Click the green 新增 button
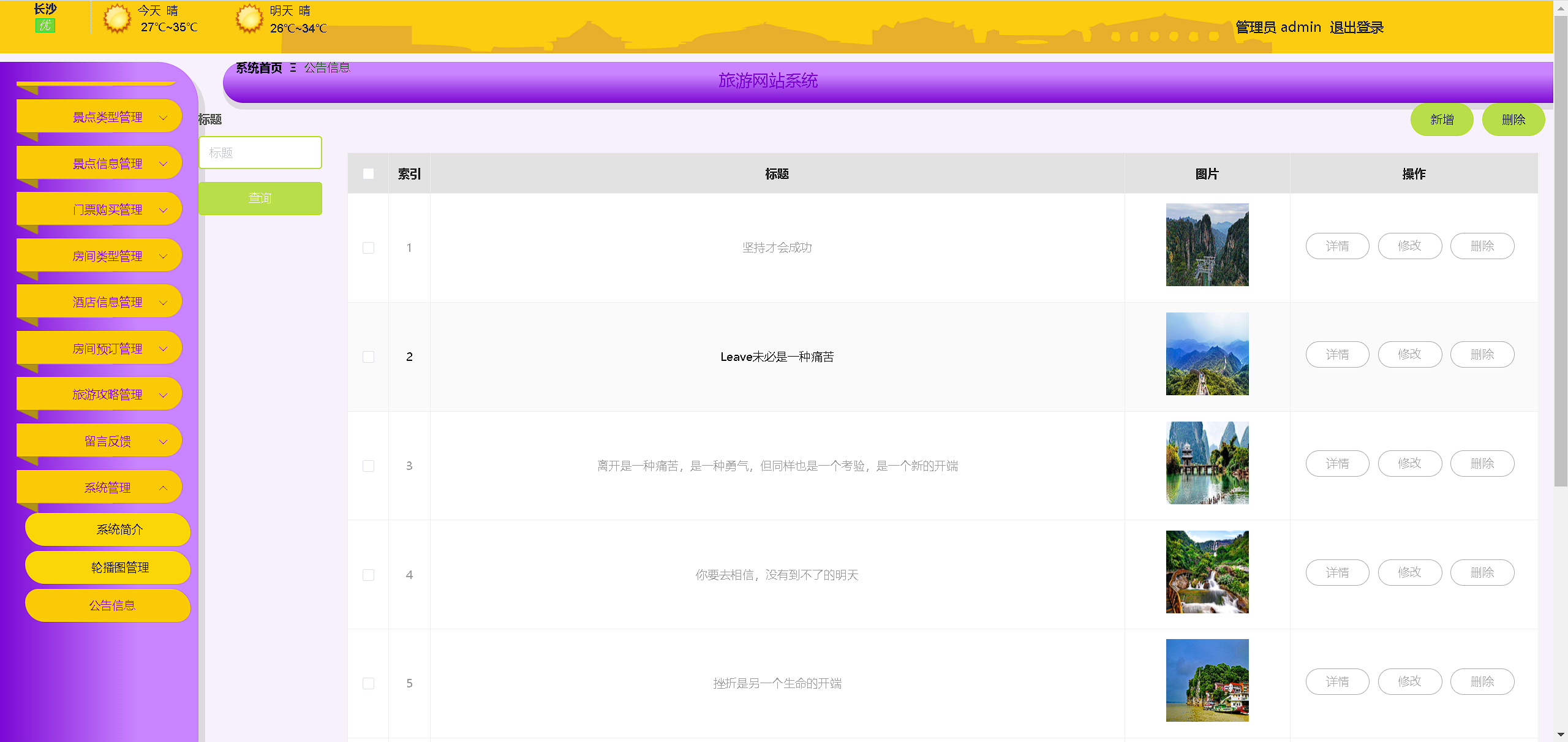This screenshot has height=742, width=1568. pyautogui.click(x=1441, y=119)
